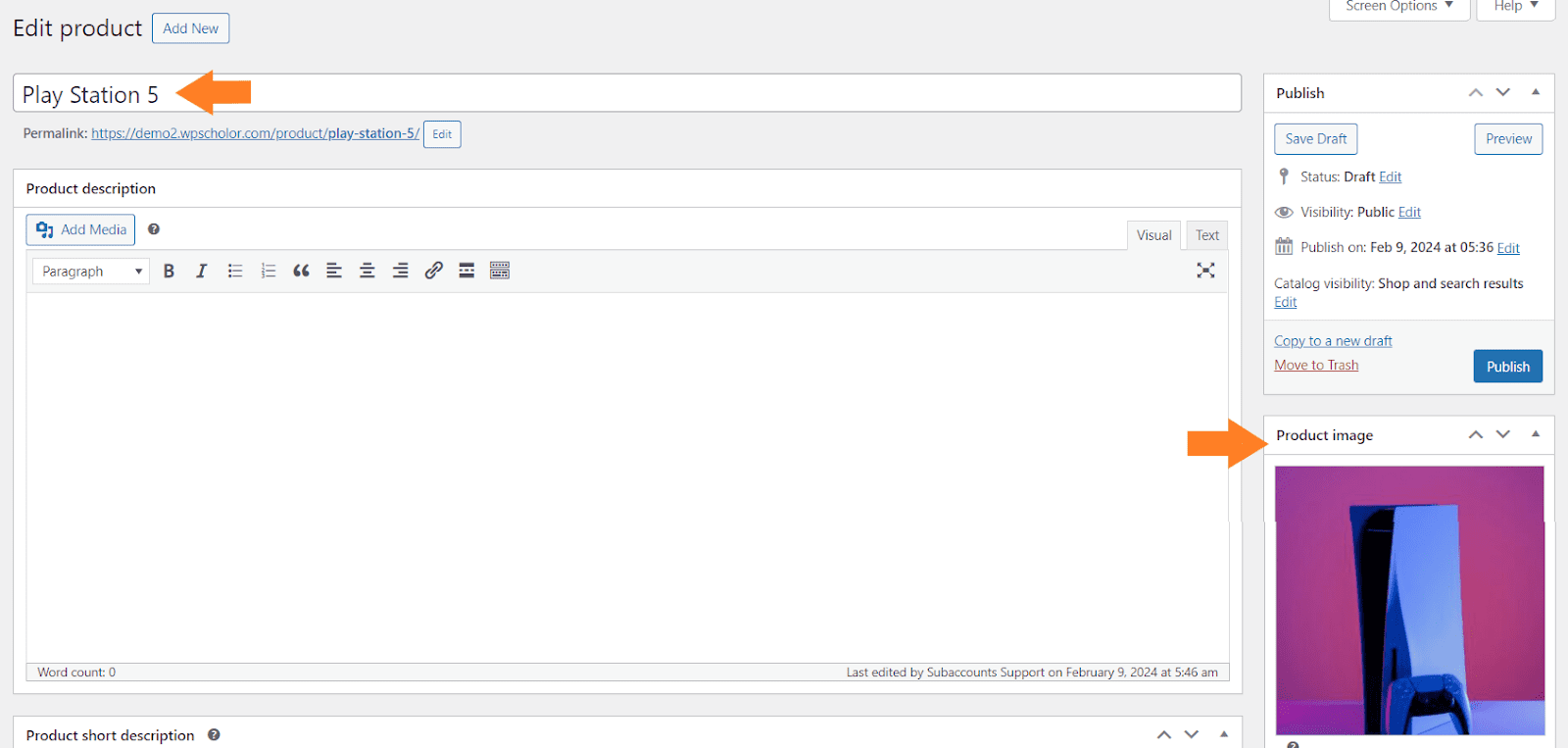Click inside the product description editor area

coord(627,477)
